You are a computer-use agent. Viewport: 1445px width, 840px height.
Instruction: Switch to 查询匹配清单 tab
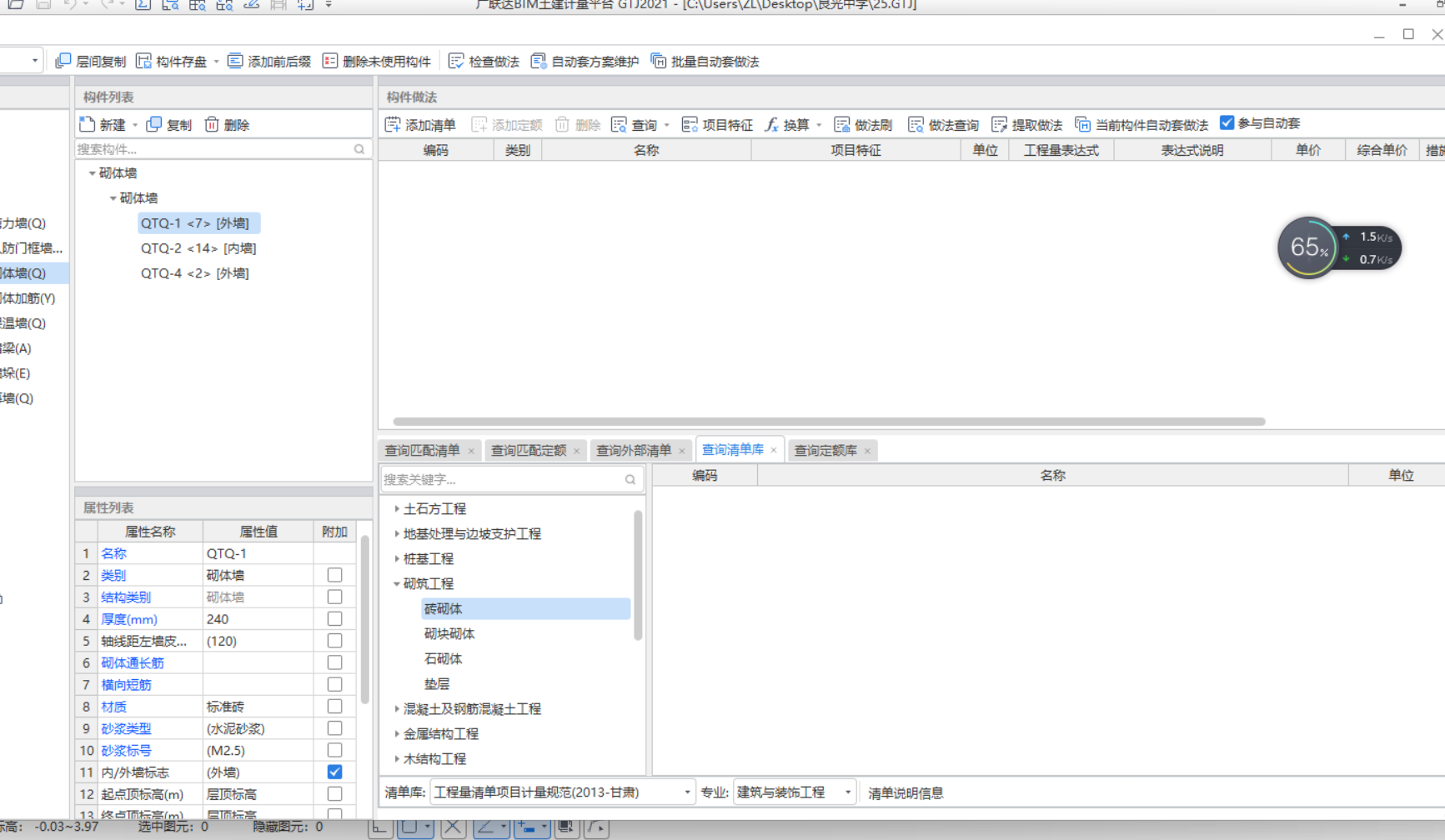click(x=422, y=450)
